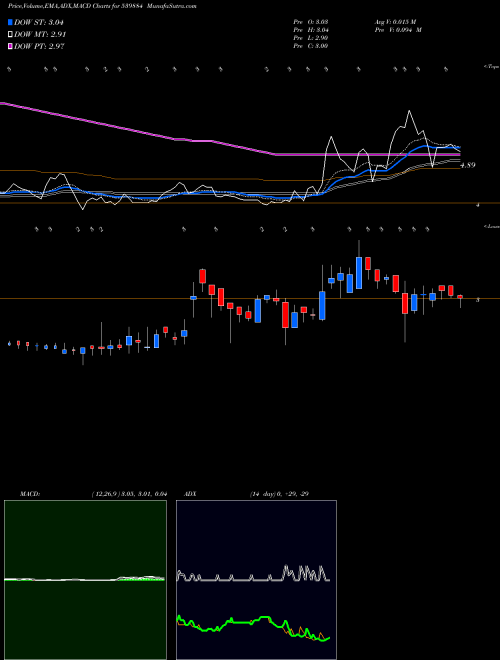Viewport: 500px width, 660px height.
Task: Click the '4.89' level label
Action: coord(468,165)
